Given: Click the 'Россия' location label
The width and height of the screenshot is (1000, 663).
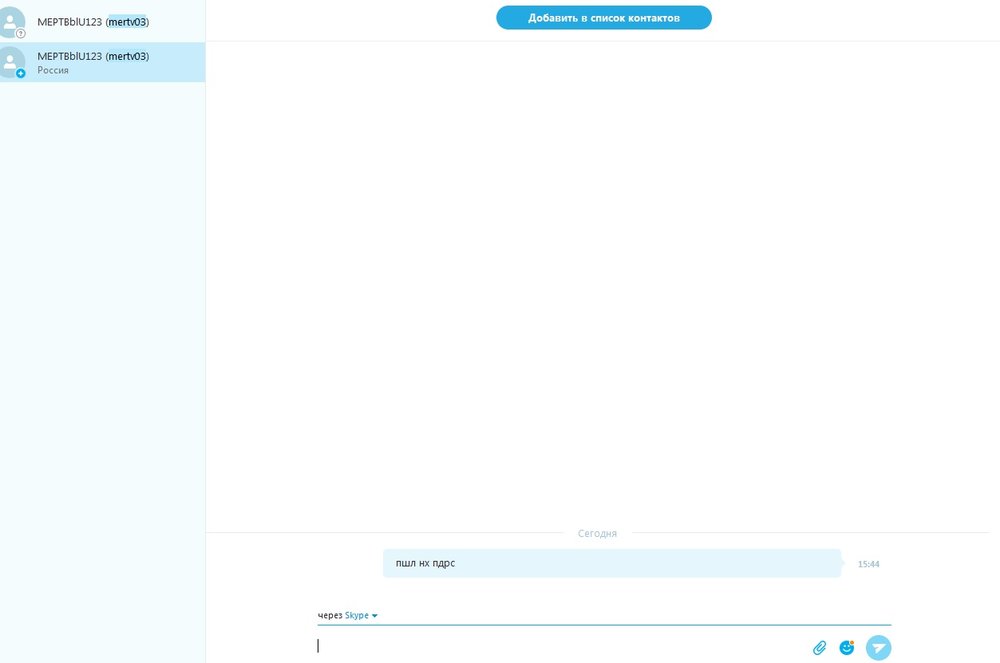Looking at the screenshot, I should pyautogui.click(x=53, y=71).
